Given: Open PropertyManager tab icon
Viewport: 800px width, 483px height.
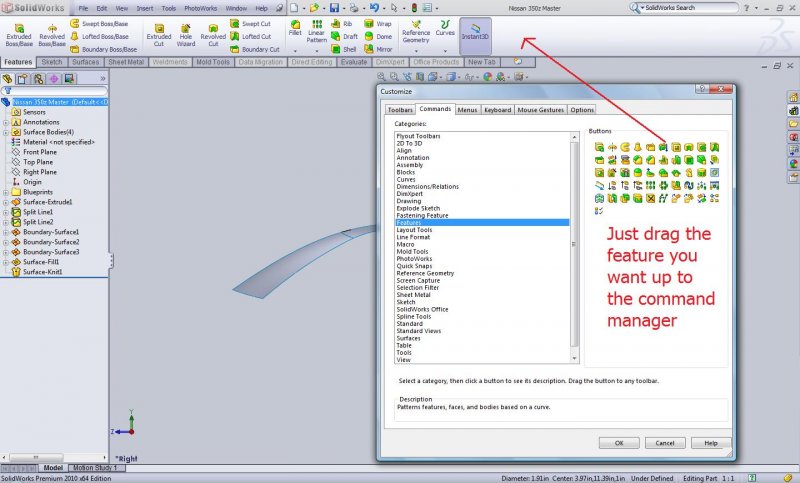Looking at the screenshot, I should (22, 79).
